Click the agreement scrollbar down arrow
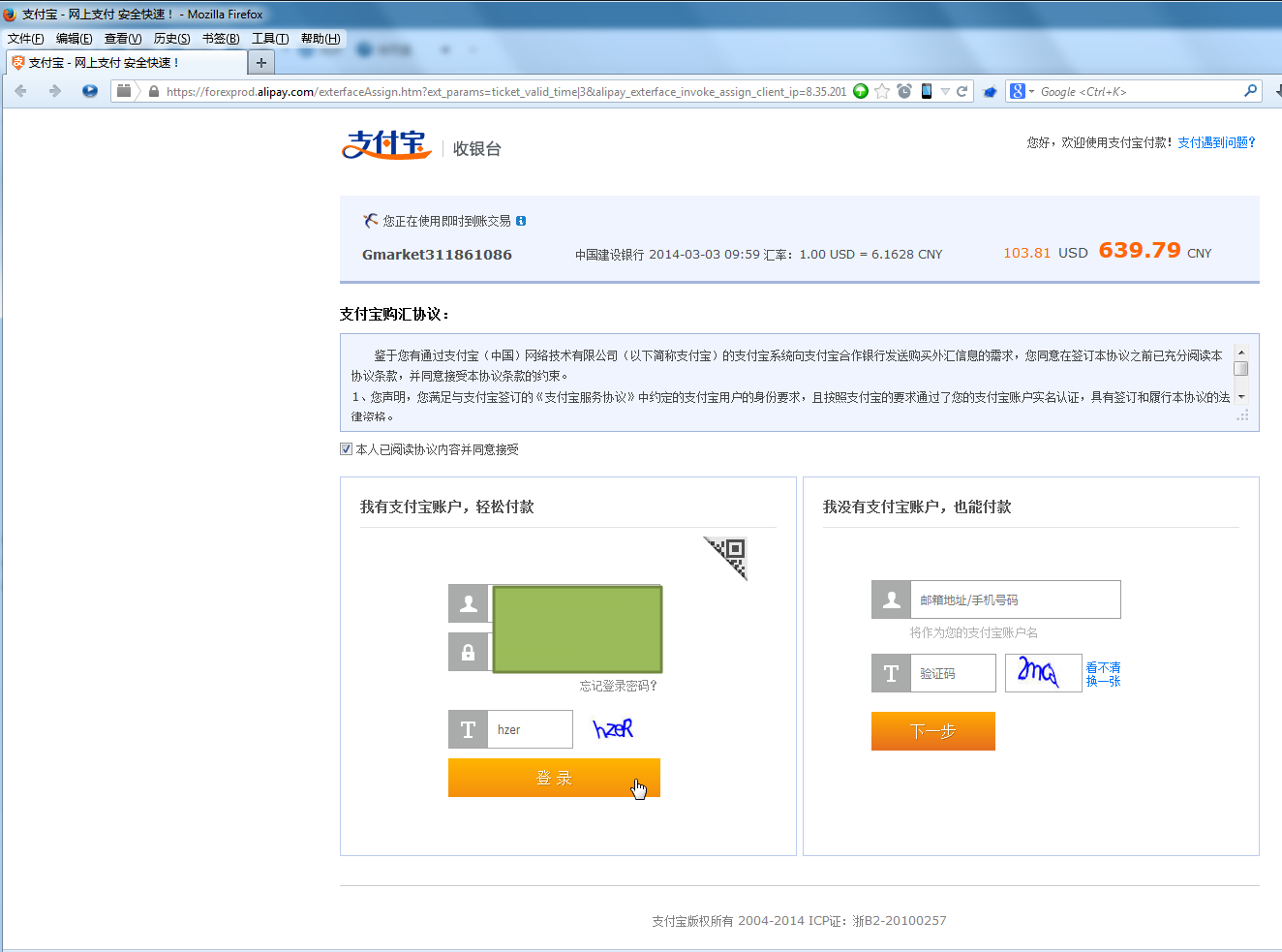Screen dimensions: 1282x952 coord(1241,397)
